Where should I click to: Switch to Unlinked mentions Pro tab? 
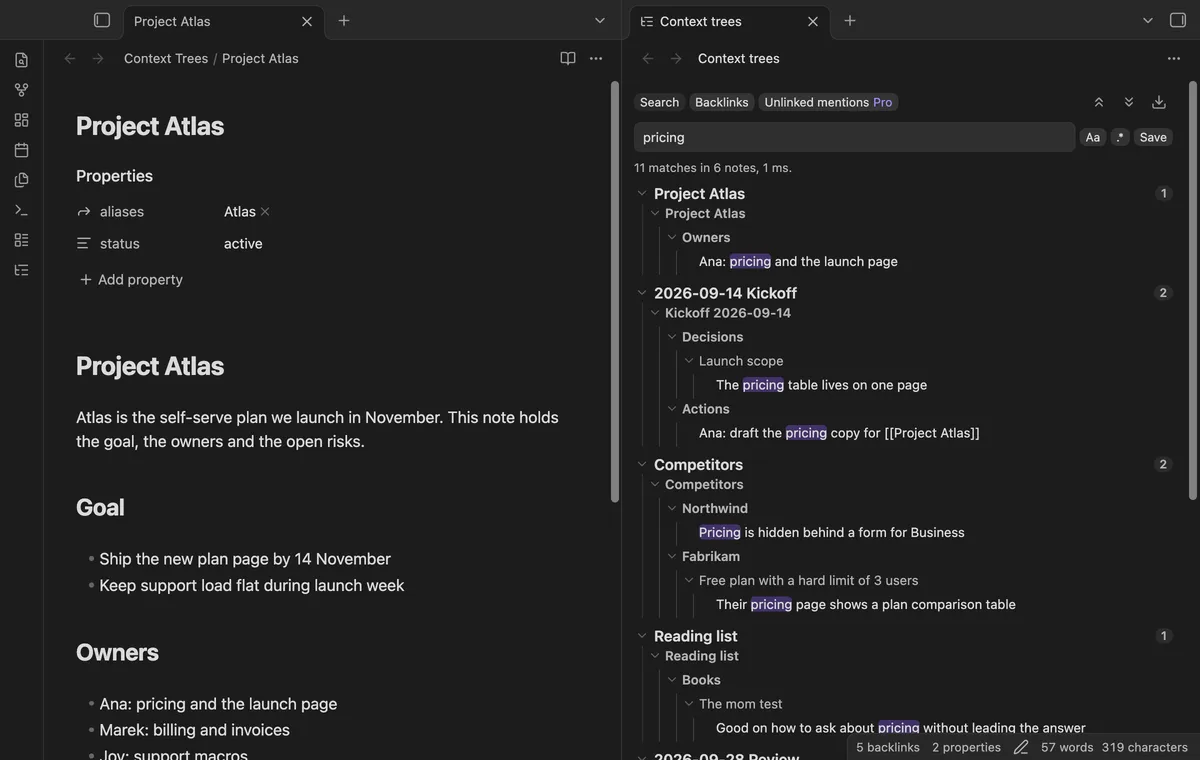coord(828,102)
